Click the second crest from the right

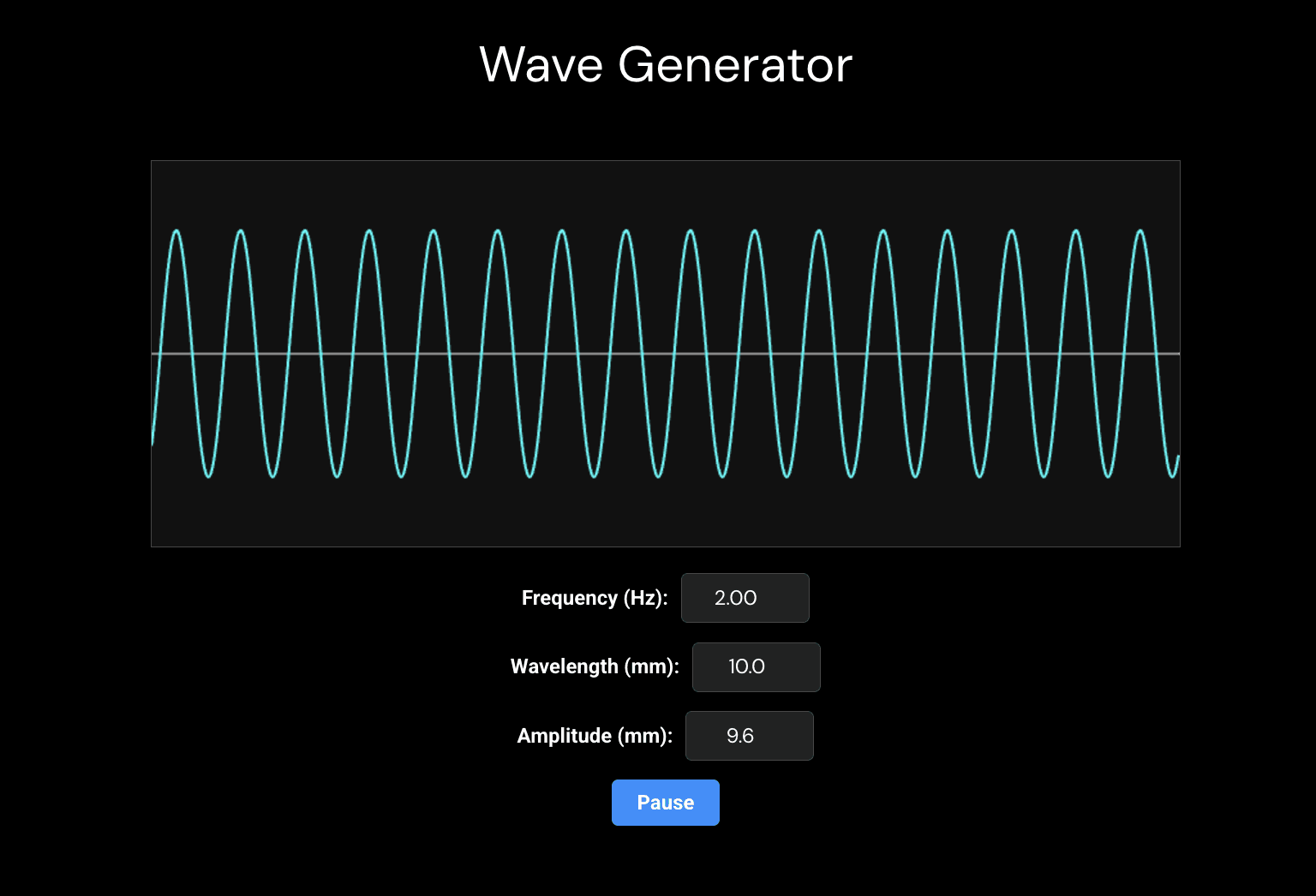(1076, 231)
